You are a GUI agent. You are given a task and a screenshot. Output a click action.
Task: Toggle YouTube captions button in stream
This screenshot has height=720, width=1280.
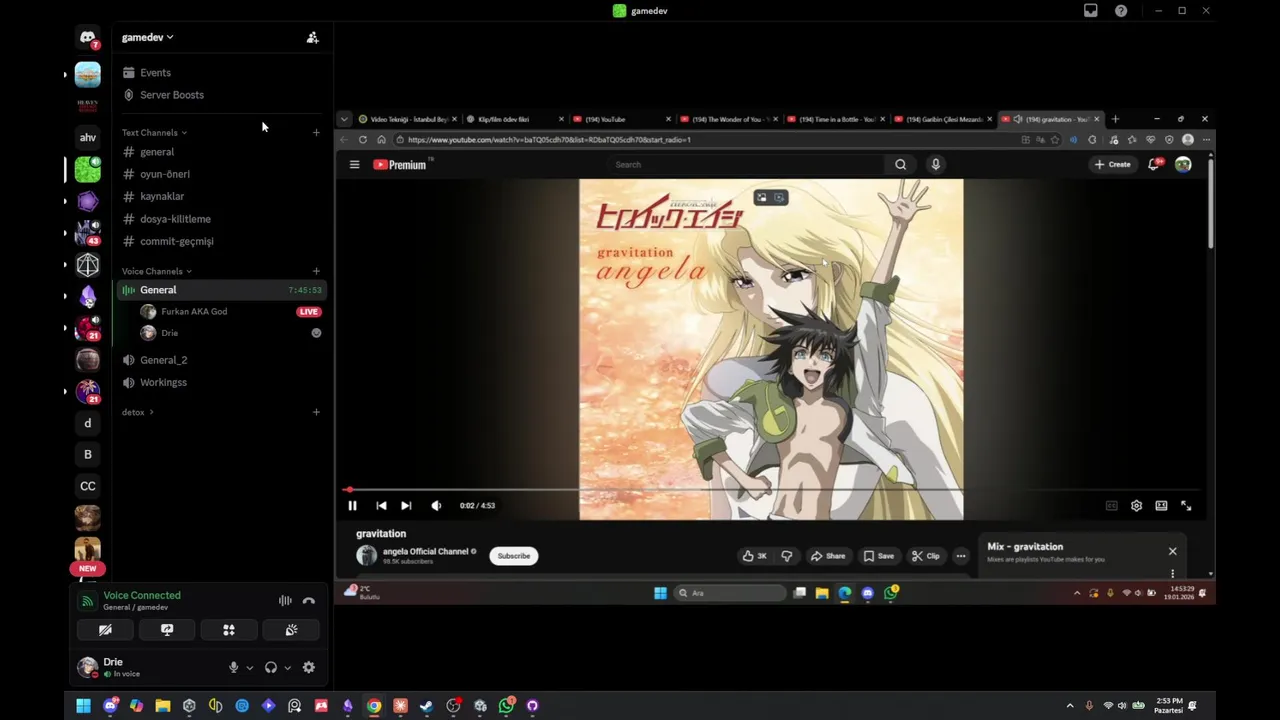tap(1111, 506)
